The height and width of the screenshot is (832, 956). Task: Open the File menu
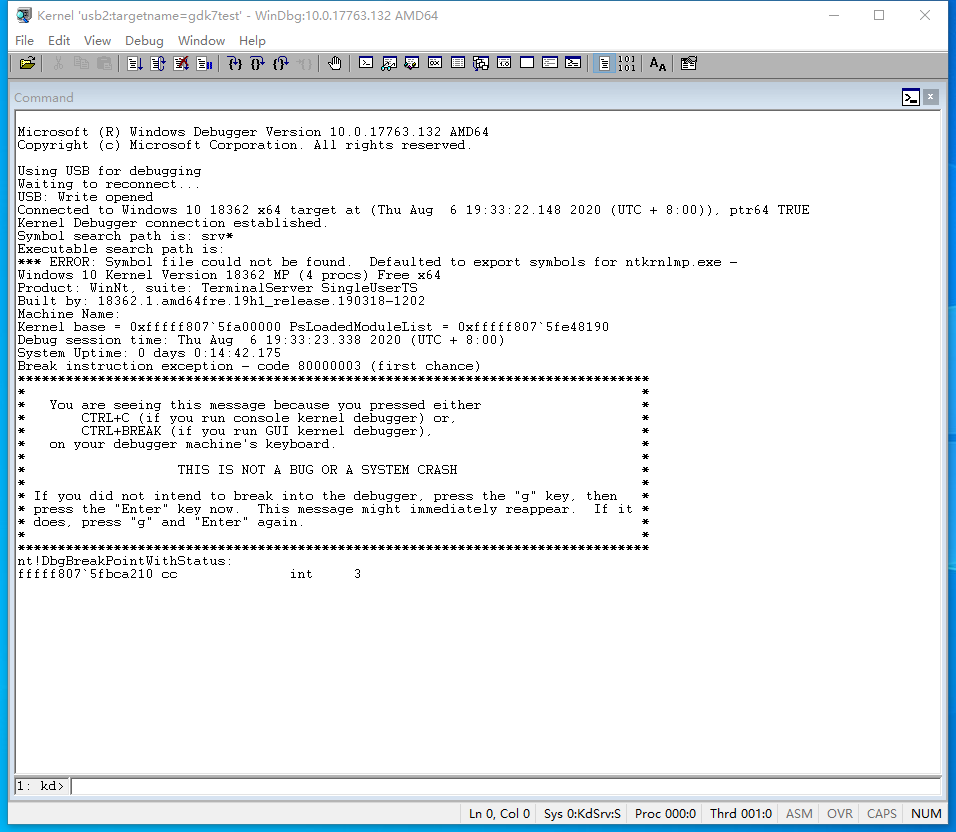24,41
